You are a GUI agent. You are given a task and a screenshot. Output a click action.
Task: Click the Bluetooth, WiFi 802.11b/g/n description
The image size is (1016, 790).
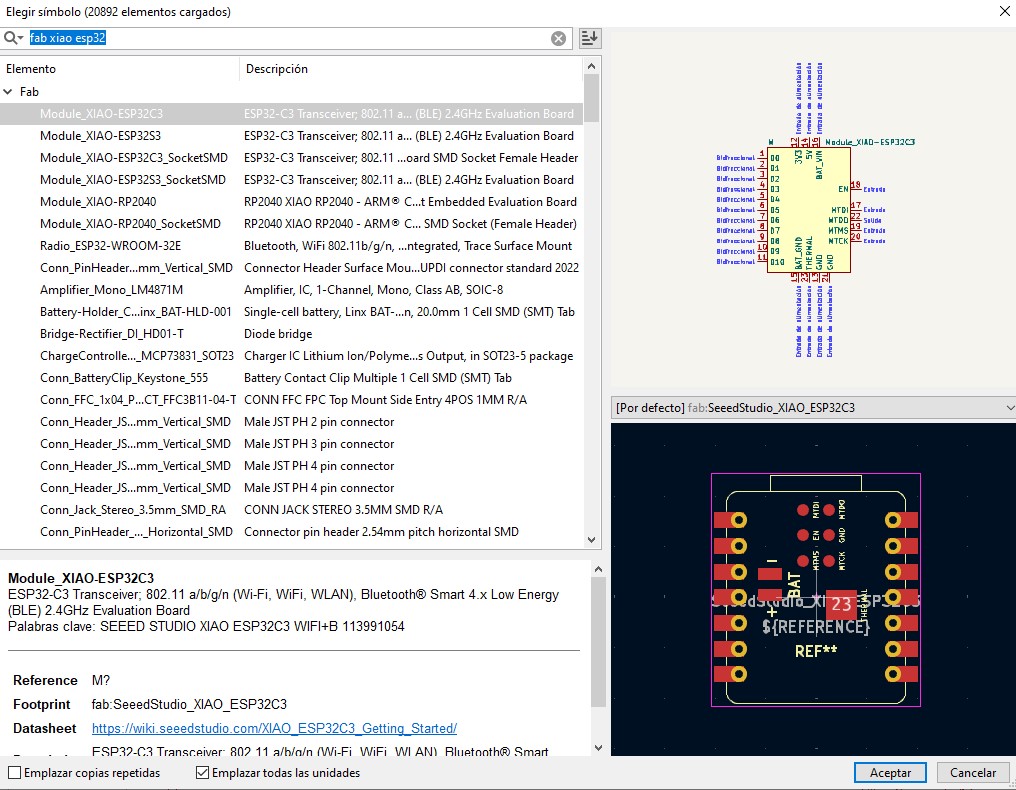(408, 246)
